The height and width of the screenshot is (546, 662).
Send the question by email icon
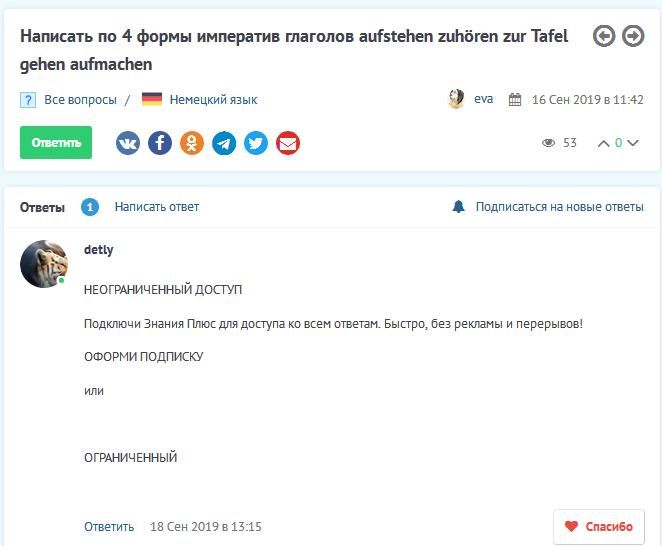[x=288, y=143]
